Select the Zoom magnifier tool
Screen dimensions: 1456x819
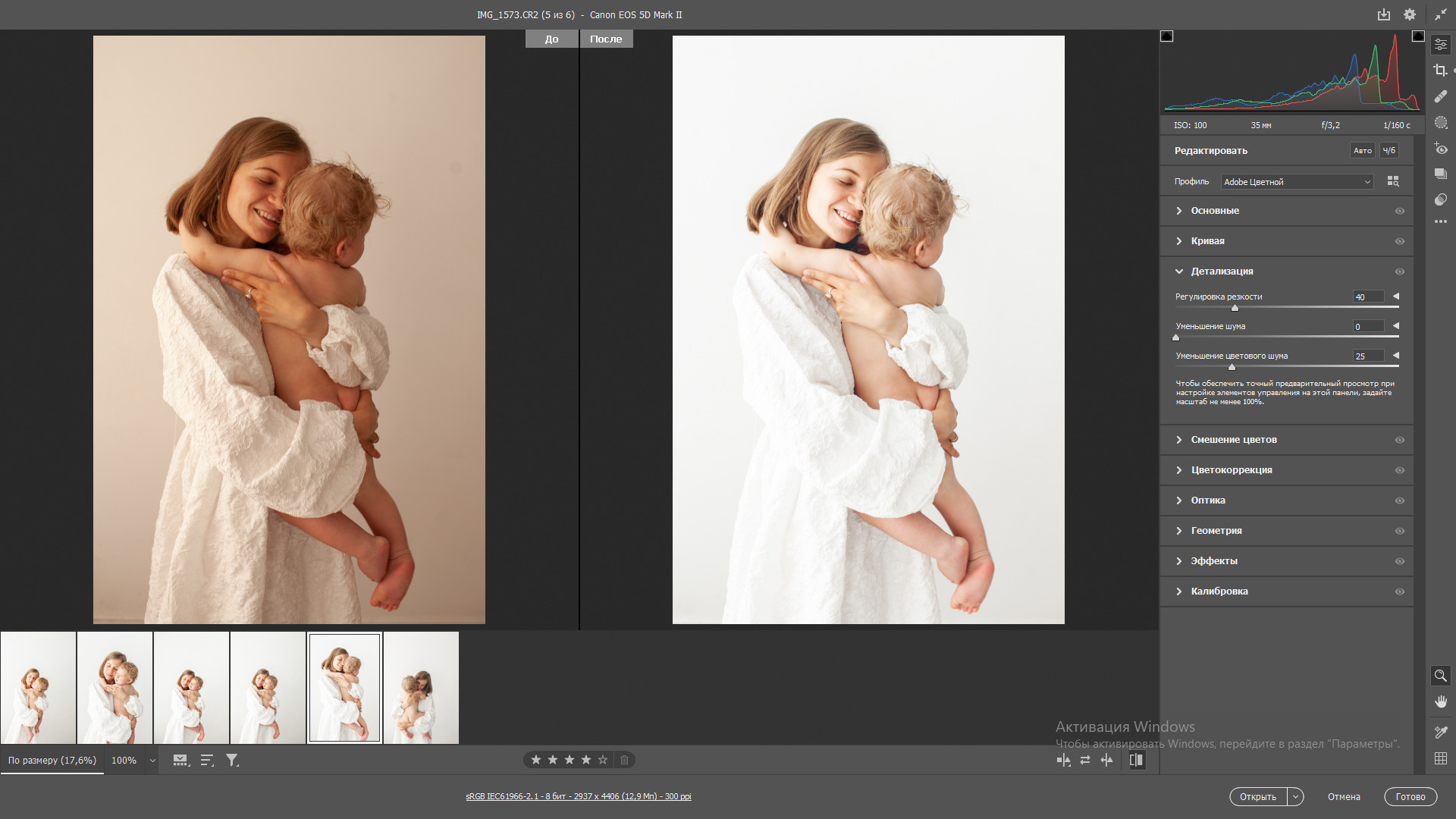click(1440, 676)
